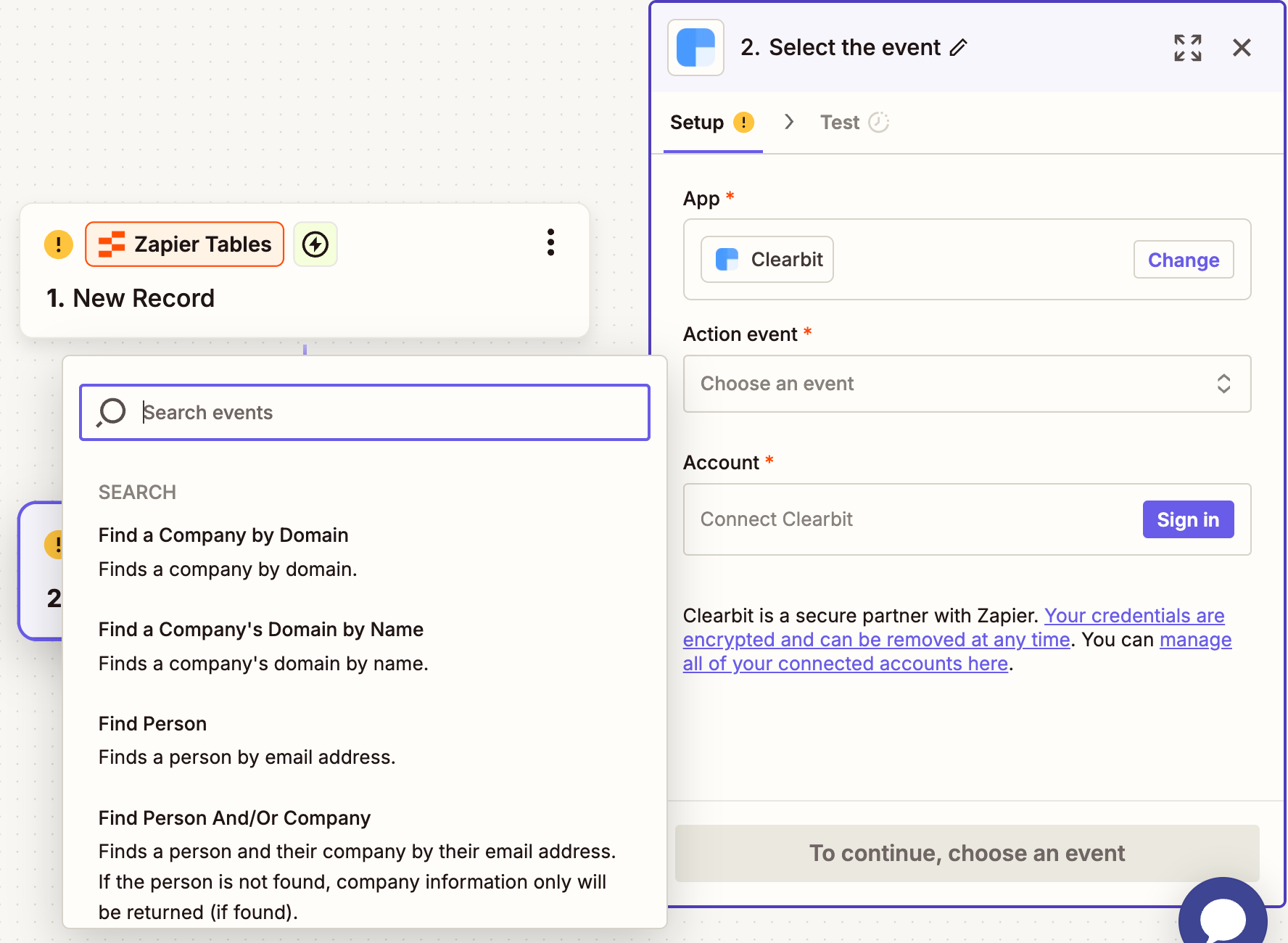The height and width of the screenshot is (943, 1288).
Task: Click the Clearbit logo in panel header
Action: tap(695, 48)
